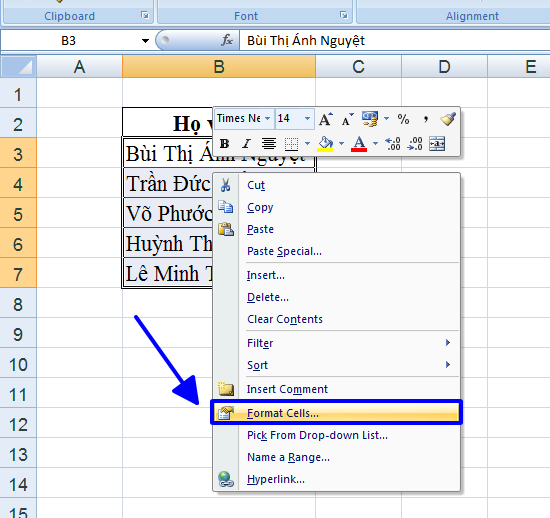Toggle Bold in the mini toolbar
The height and width of the screenshot is (518, 550).
[x=224, y=143]
